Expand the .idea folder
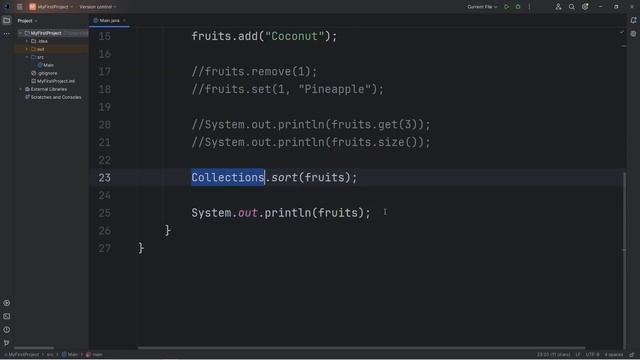This screenshot has height=360, width=640. click(27, 41)
